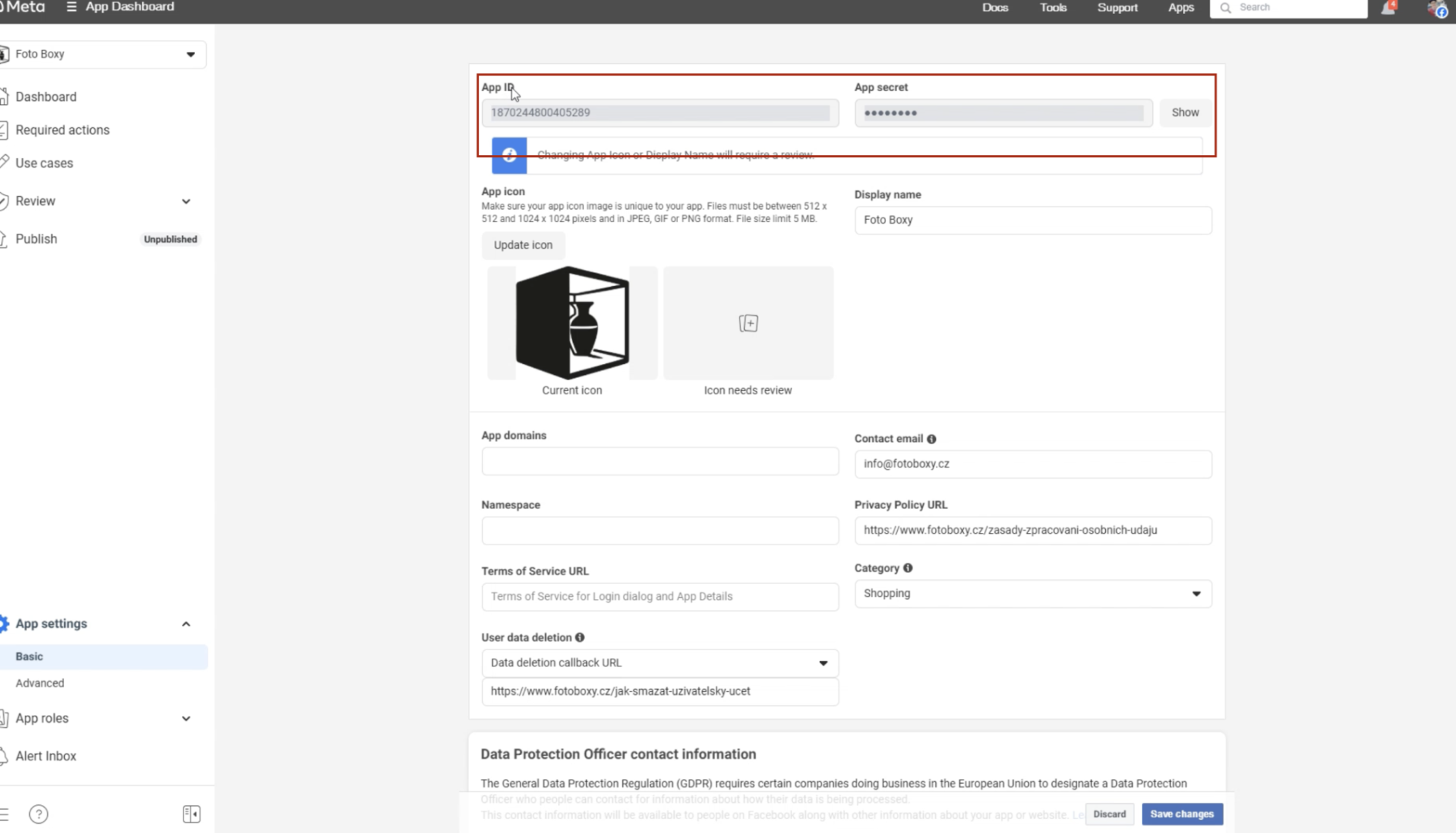The image size is (1456, 833).
Task: Click the Category info icon
Action: [908, 568]
